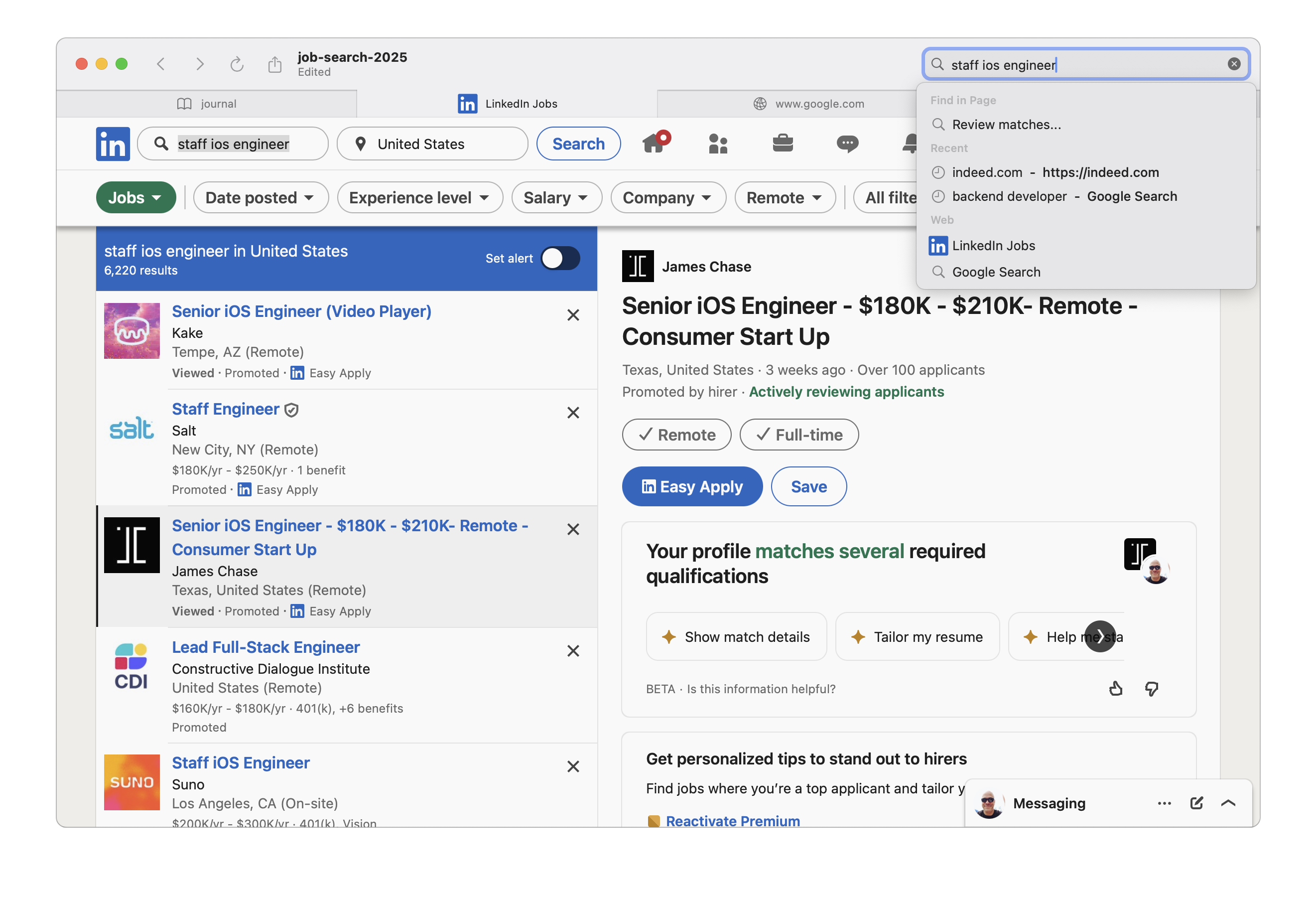Click the thumbs up feedback icon

tap(1116, 689)
